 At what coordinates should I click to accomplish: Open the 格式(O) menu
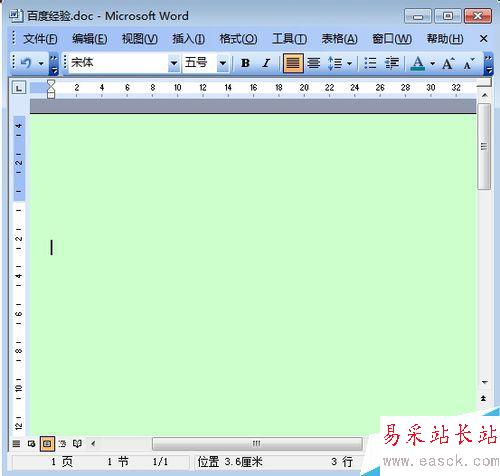tap(238, 39)
